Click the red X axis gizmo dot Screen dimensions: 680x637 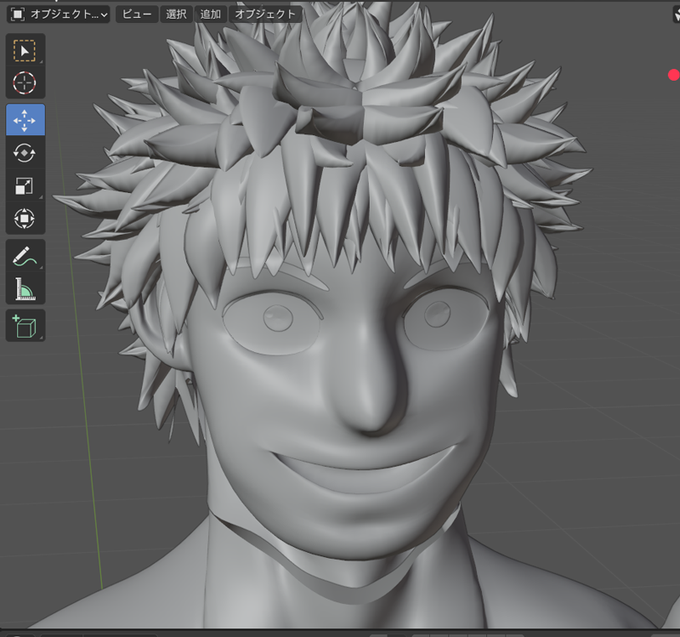pyautogui.click(x=673, y=75)
